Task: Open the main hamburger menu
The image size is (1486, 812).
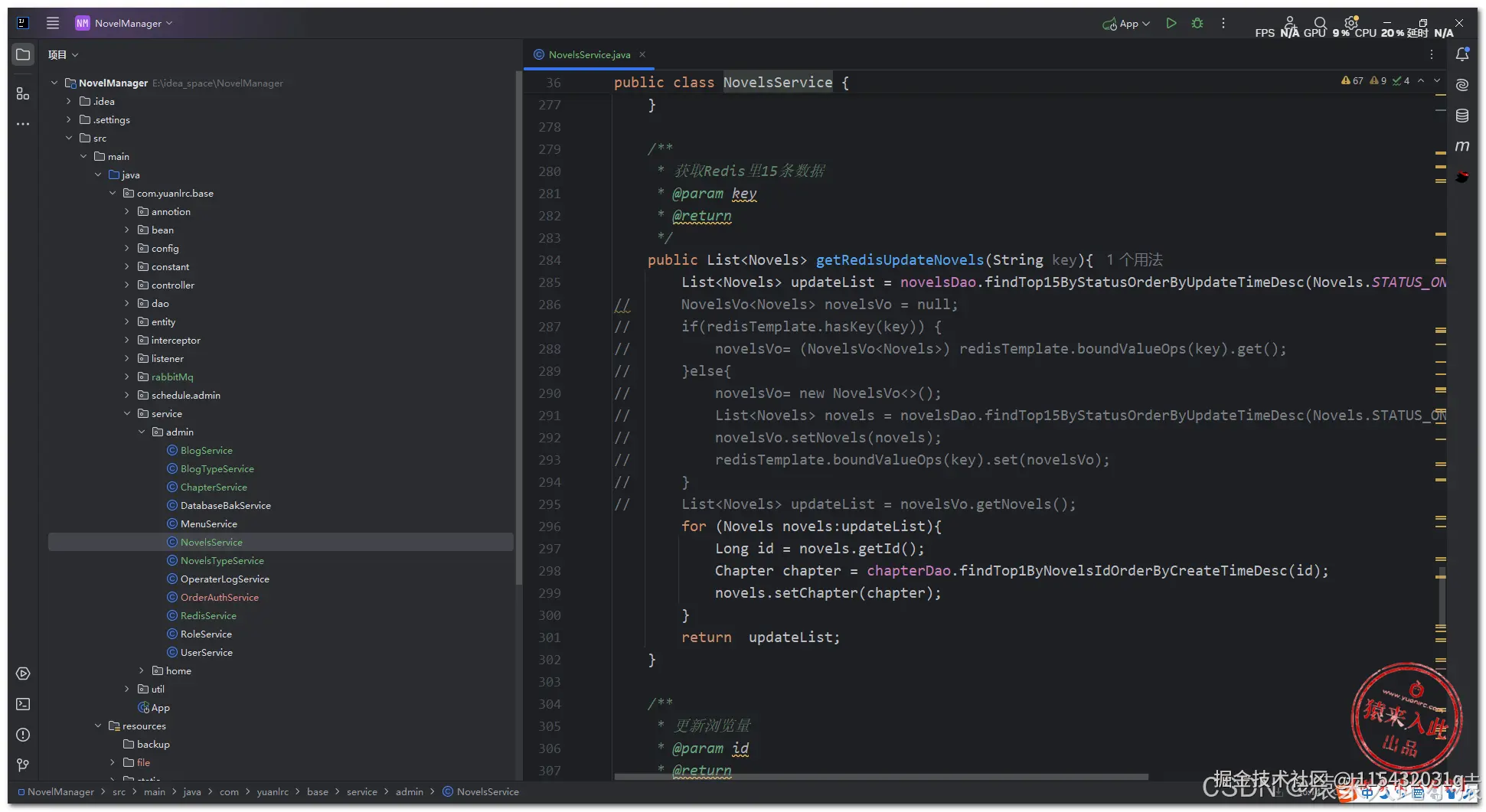Action: (53, 23)
